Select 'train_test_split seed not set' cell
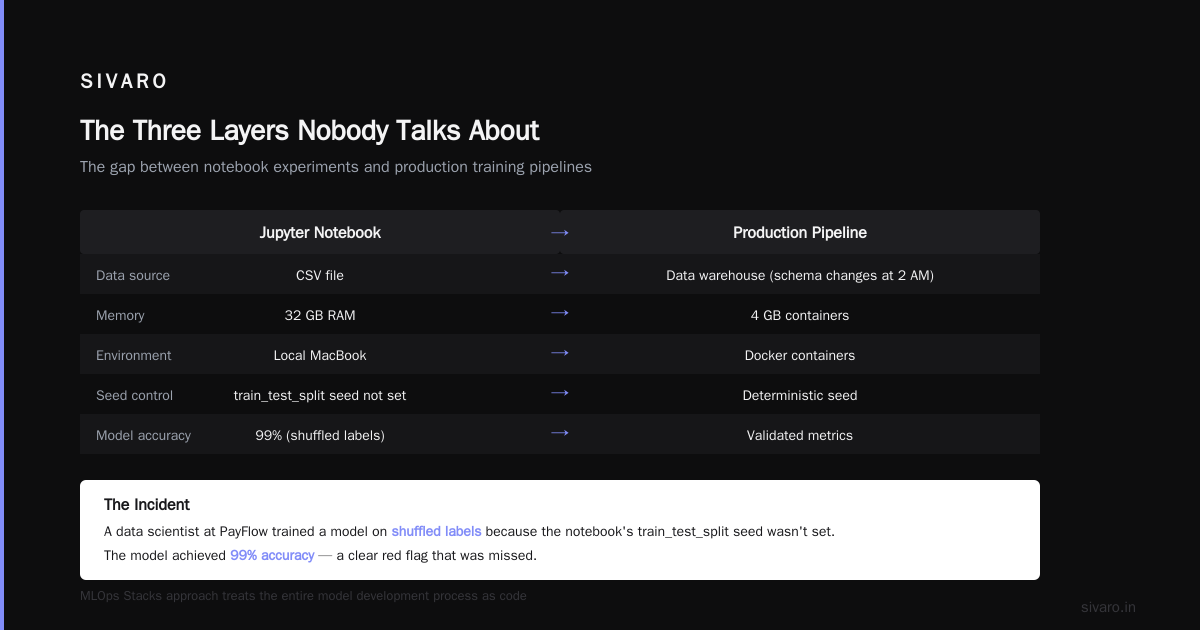 320,395
